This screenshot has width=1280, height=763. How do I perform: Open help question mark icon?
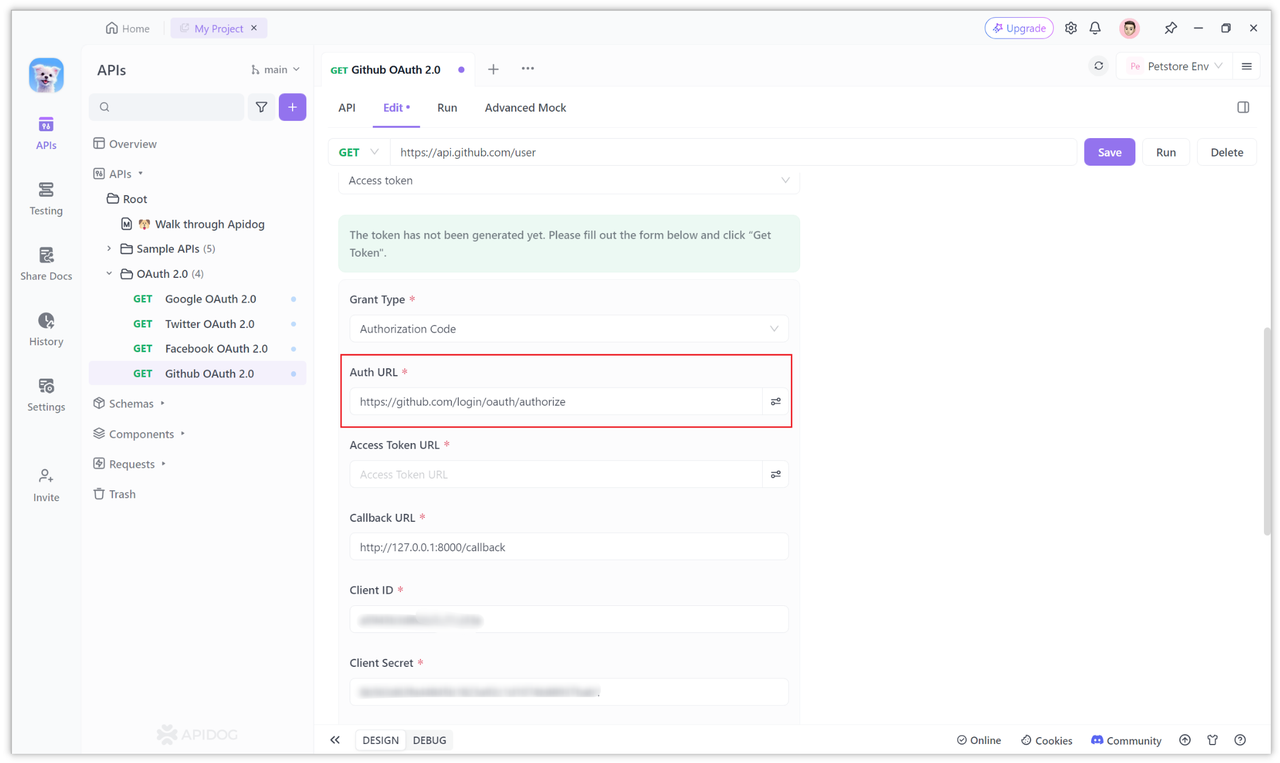click(1240, 740)
